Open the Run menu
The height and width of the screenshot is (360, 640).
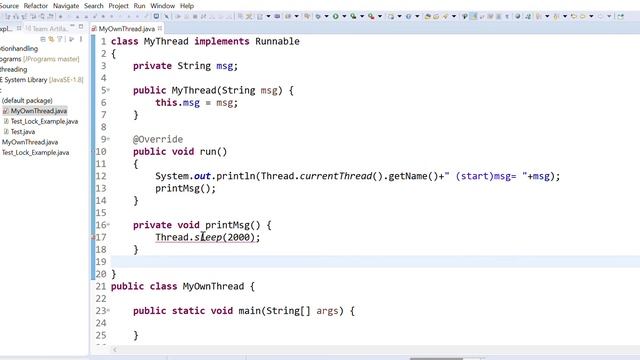point(139,6)
